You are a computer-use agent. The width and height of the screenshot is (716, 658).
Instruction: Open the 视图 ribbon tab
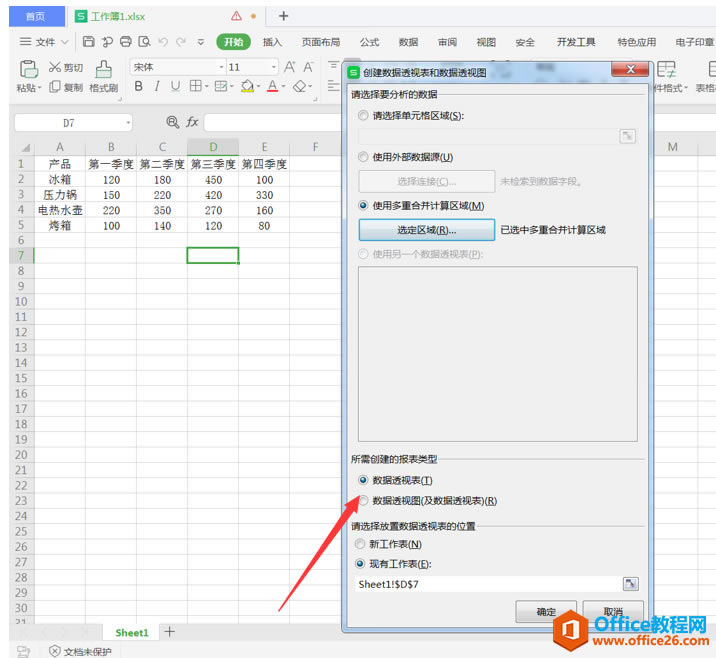[x=486, y=42]
